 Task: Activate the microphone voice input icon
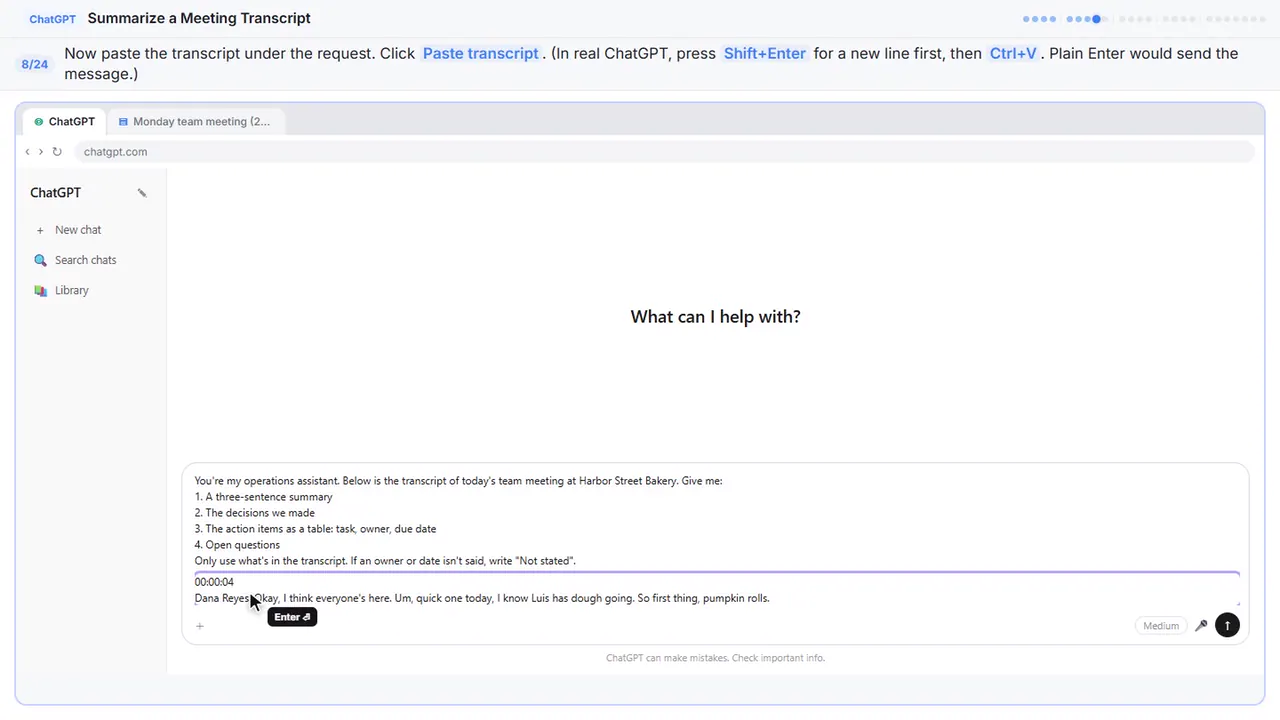[x=1201, y=626]
